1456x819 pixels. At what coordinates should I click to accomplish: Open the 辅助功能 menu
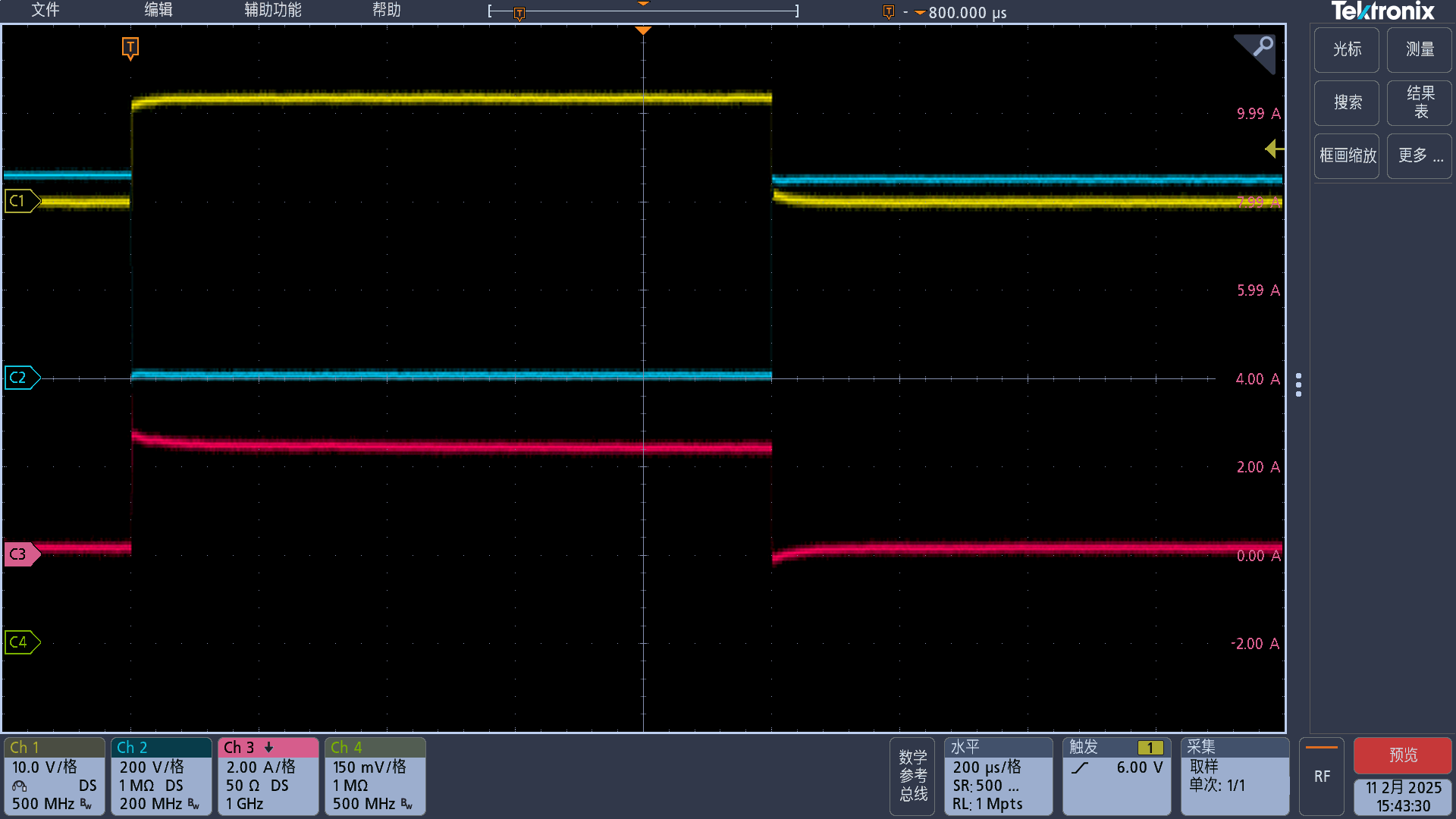tap(272, 10)
